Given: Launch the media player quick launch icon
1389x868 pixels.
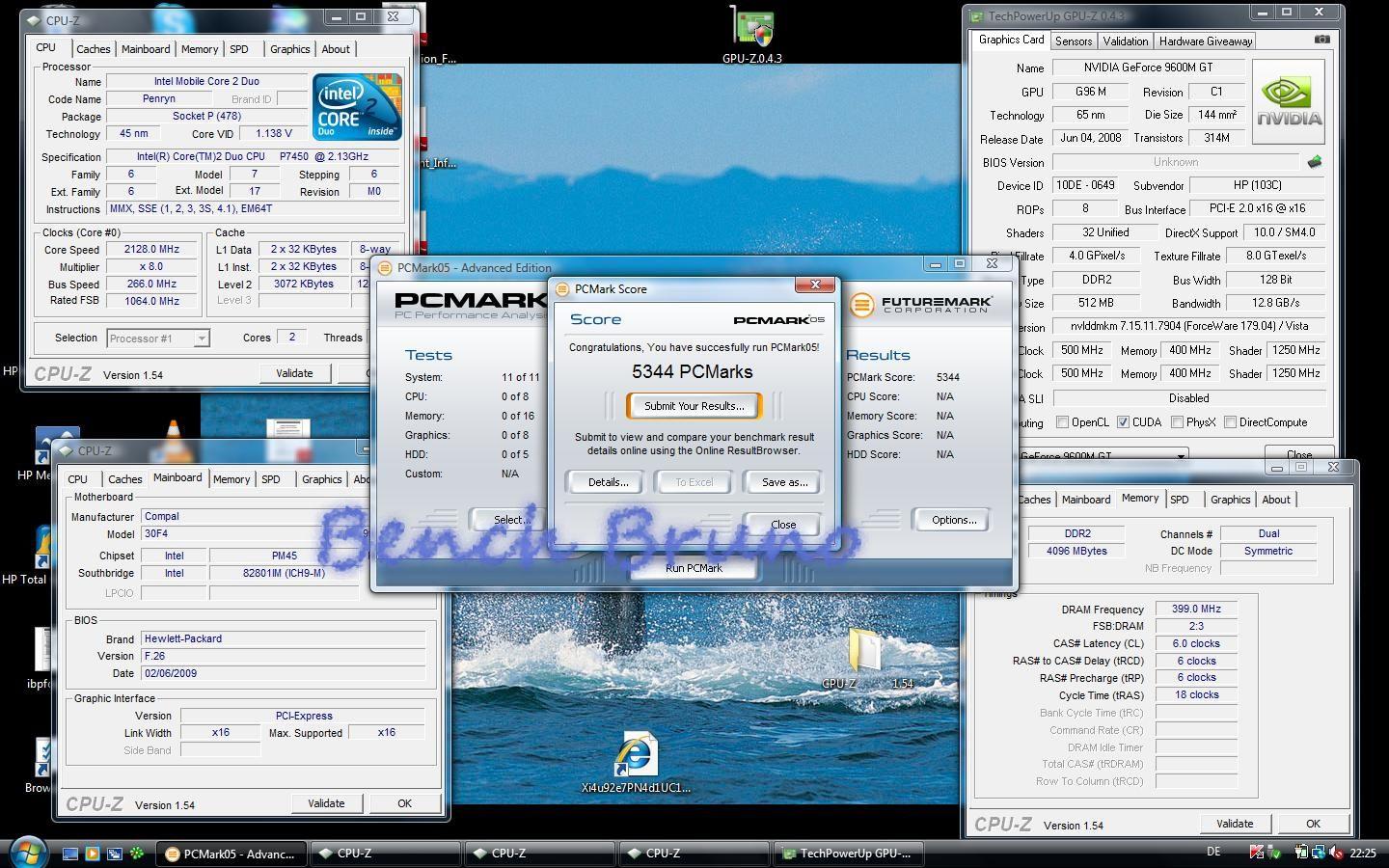Looking at the screenshot, I should pyautogui.click(x=92, y=854).
